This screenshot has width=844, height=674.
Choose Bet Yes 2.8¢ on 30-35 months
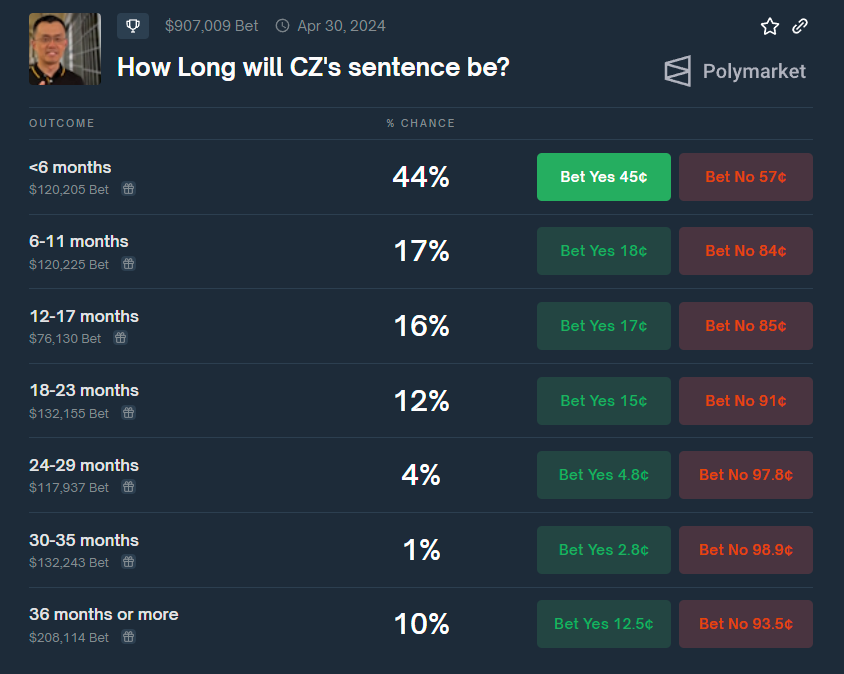pos(603,550)
